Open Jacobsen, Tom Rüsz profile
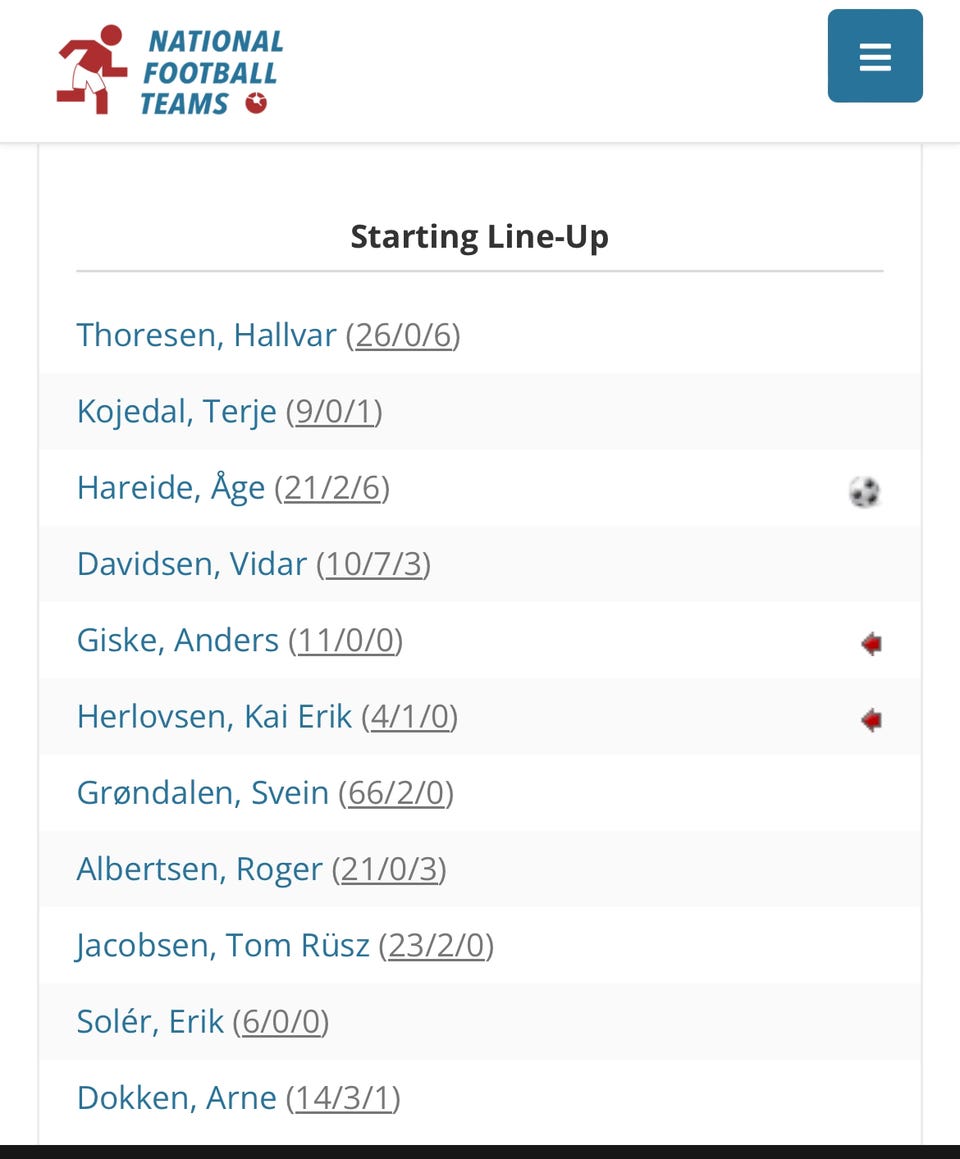This screenshot has height=1159, width=960. 222,945
